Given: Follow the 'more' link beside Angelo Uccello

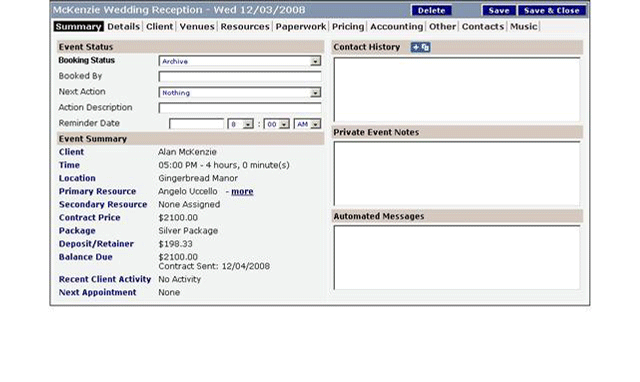Looking at the screenshot, I should click(x=242, y=191).
